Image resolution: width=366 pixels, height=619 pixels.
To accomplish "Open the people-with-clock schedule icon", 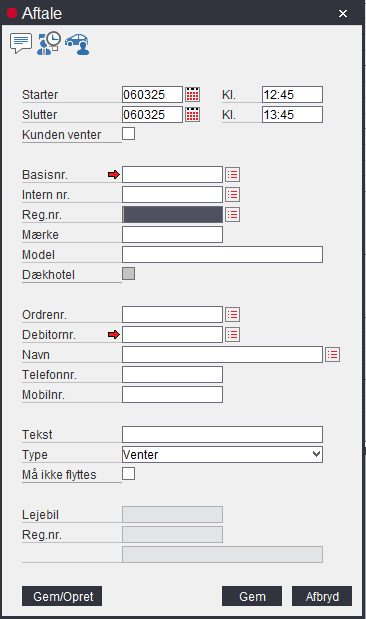I will pyautogui.click(x=49, y=43).
